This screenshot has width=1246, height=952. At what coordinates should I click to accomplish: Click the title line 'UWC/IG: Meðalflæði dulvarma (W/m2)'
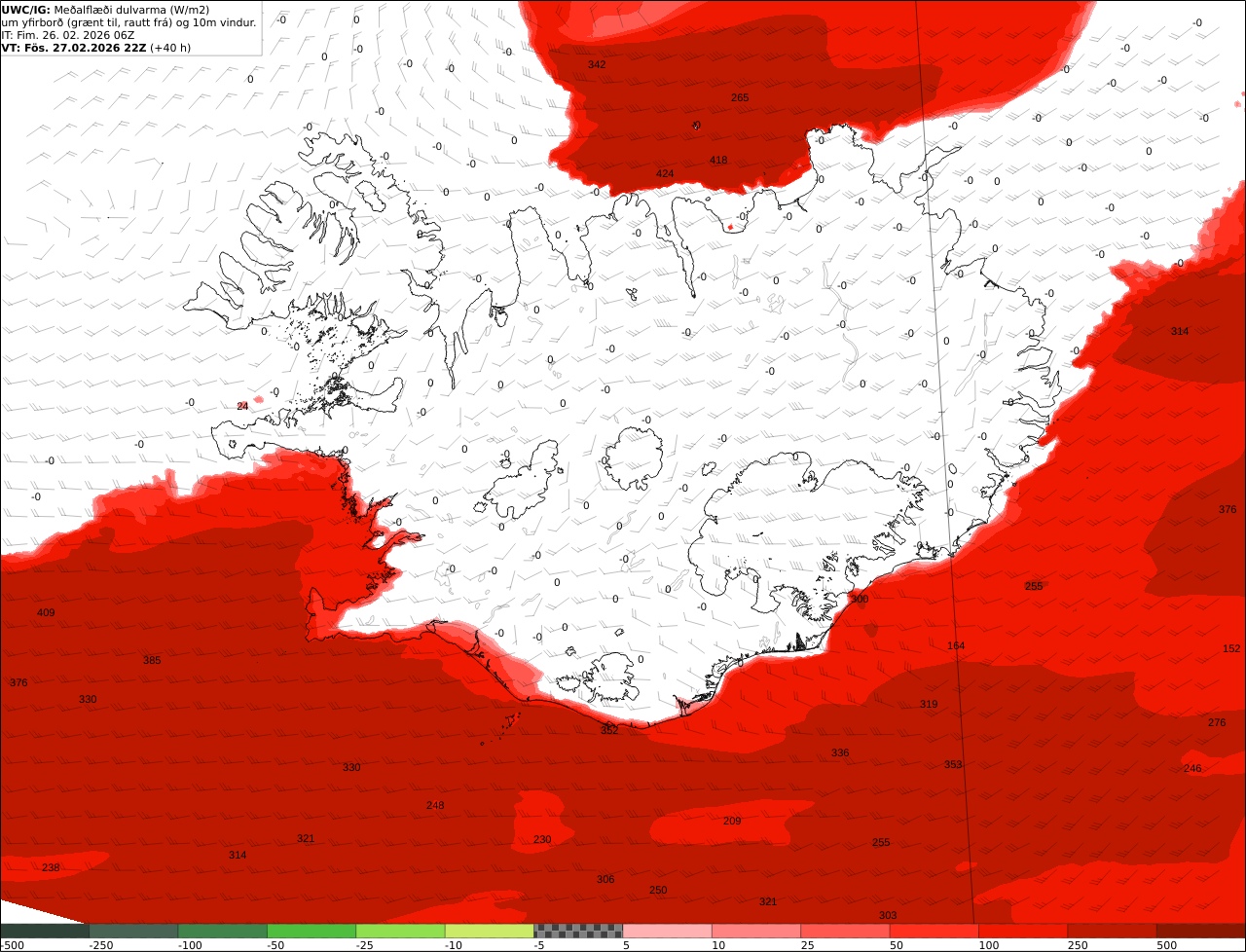point(105,10)
